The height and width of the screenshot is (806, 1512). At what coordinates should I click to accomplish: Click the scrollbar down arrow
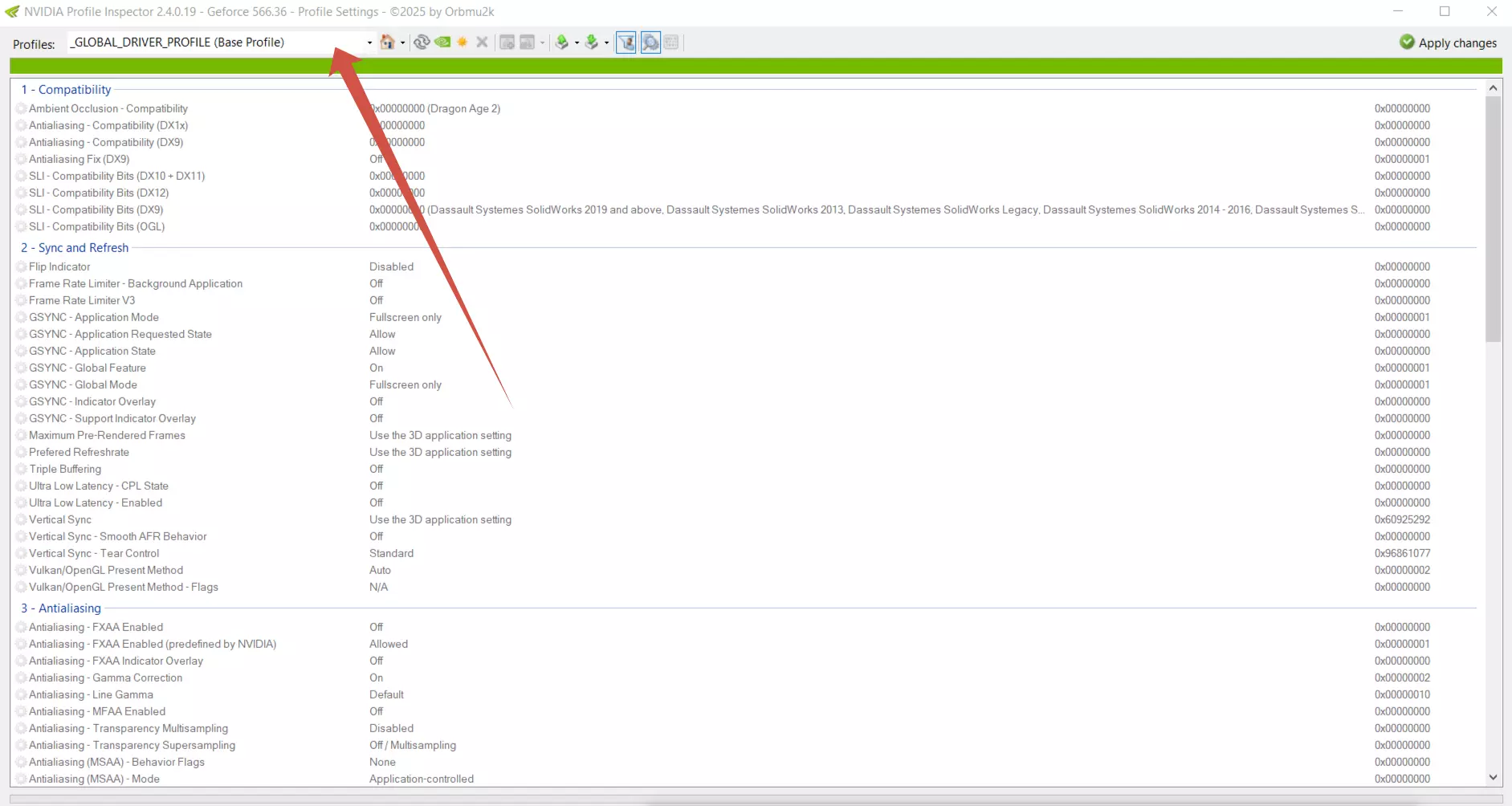click(x=1493, y=777)
